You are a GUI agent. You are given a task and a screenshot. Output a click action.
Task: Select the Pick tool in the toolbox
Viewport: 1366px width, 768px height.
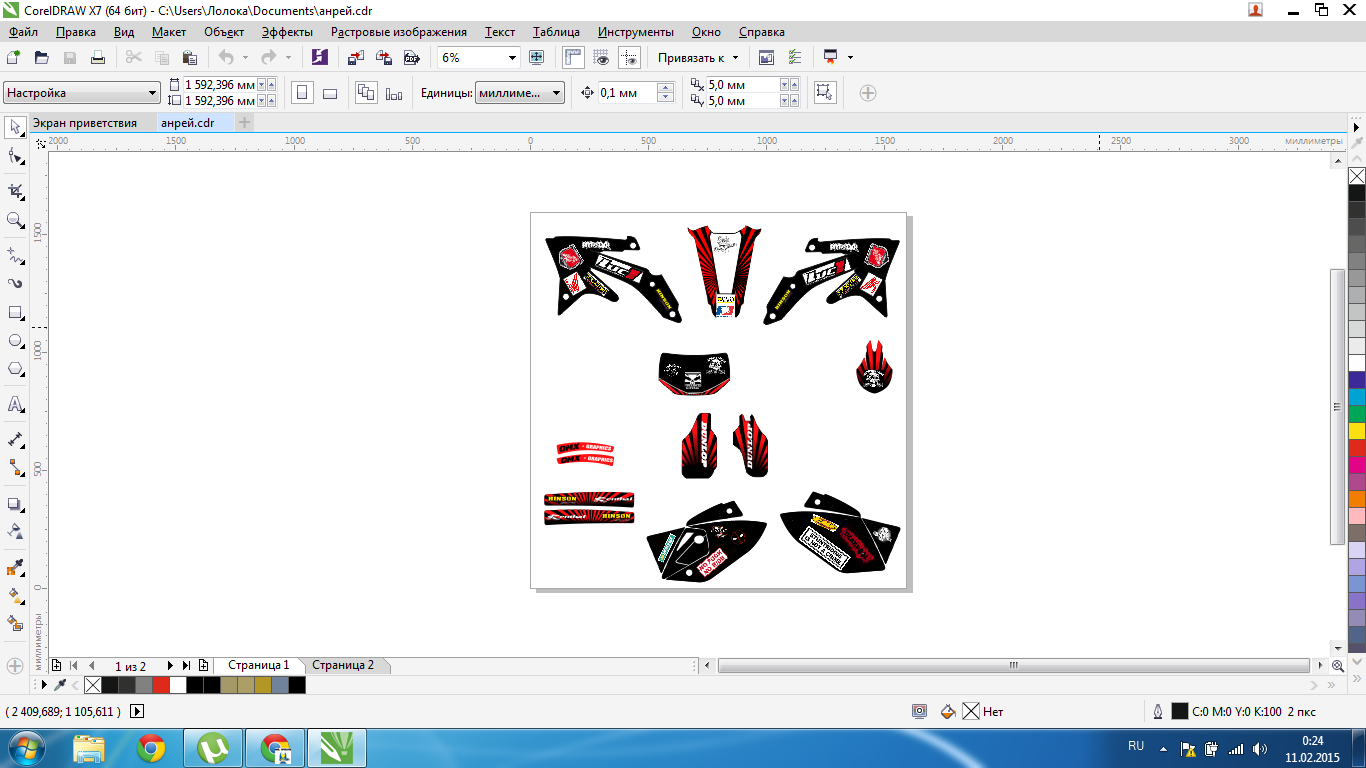15,126
